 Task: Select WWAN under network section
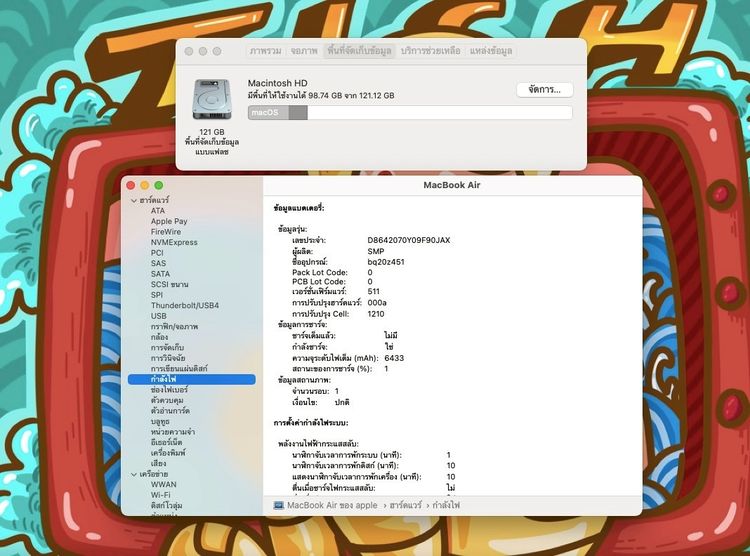(164, 484)
